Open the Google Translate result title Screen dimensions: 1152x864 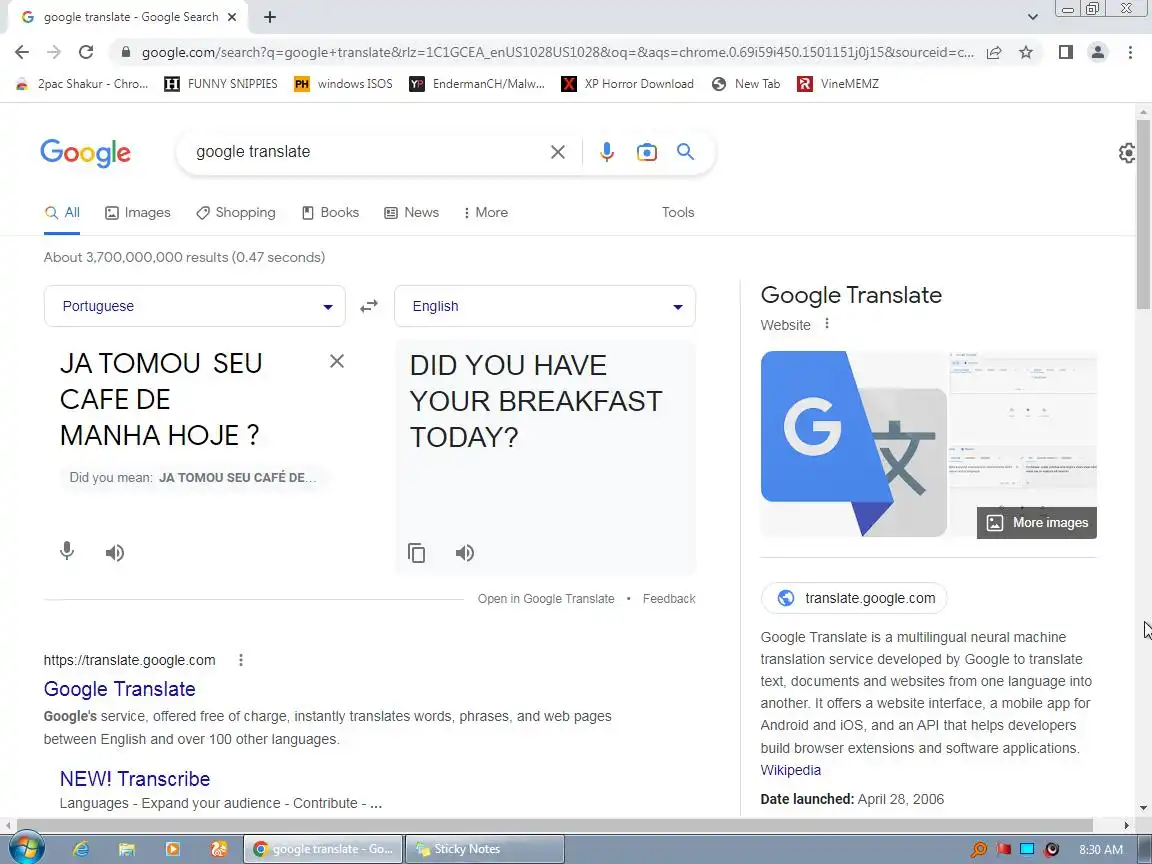pos(120,689)
